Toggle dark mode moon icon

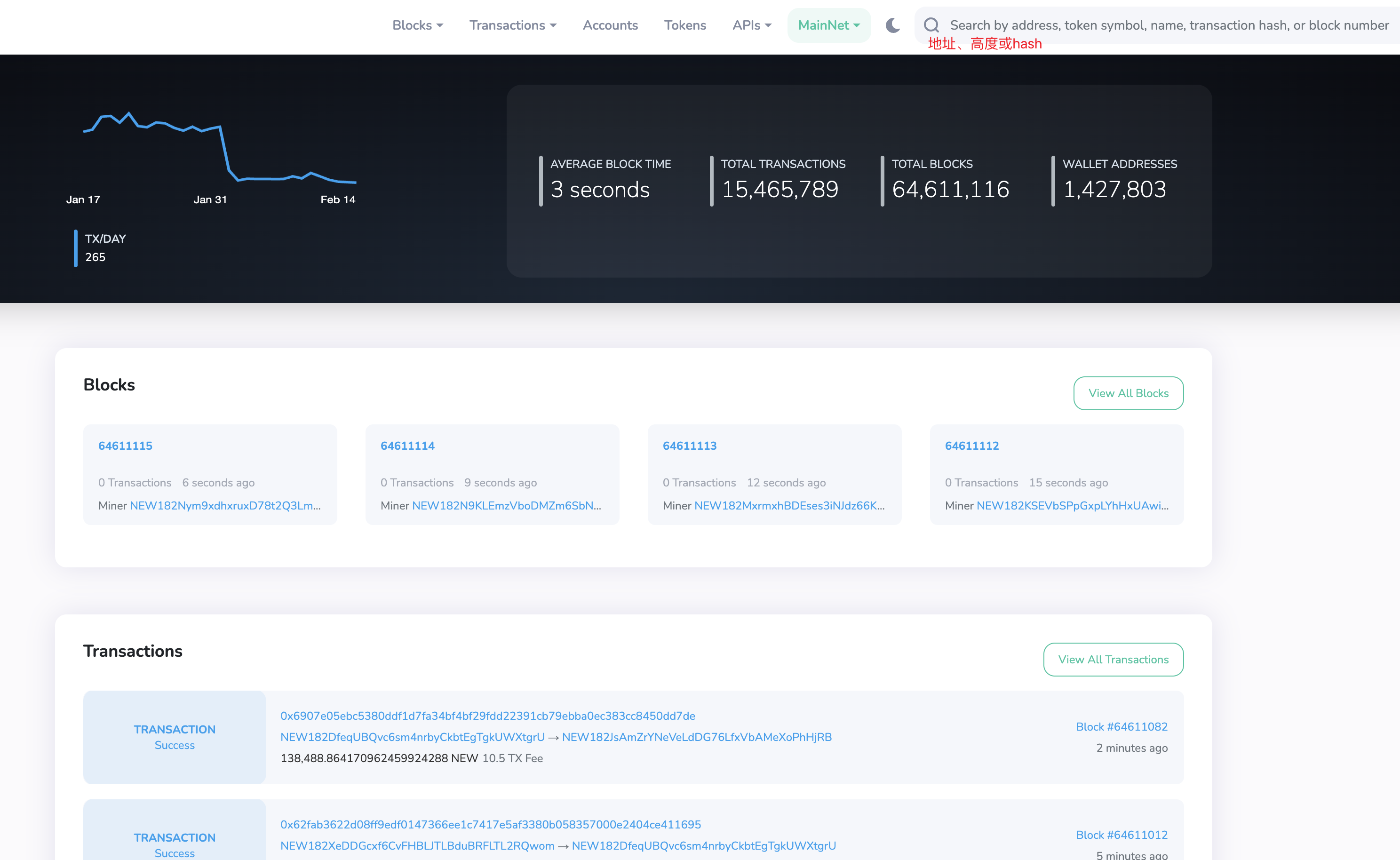(893, 25)
